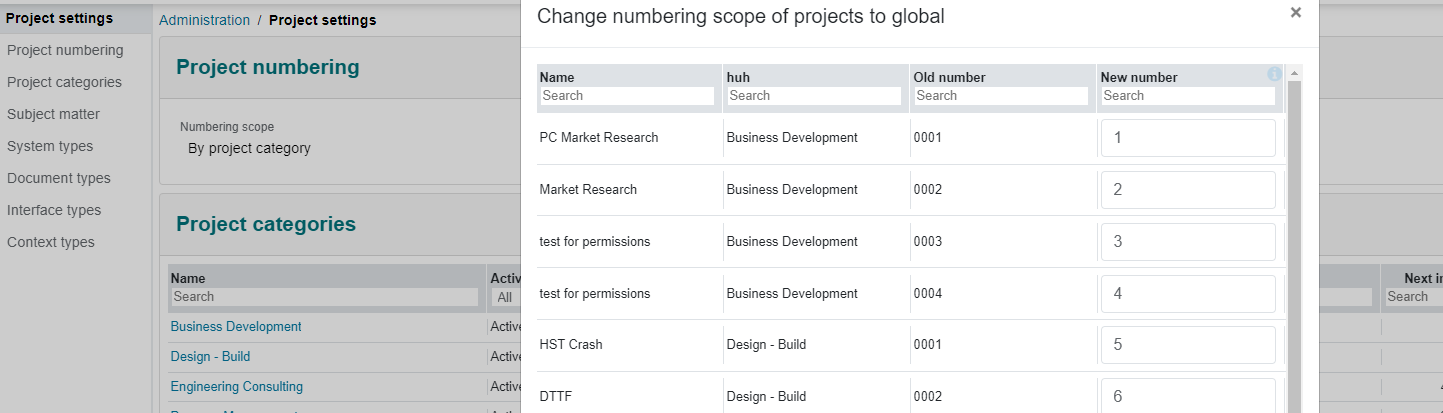The width and height of the screenshot is (1443, 413).
Task: Open Project categories in the sidebar
Action: point(64,82)
